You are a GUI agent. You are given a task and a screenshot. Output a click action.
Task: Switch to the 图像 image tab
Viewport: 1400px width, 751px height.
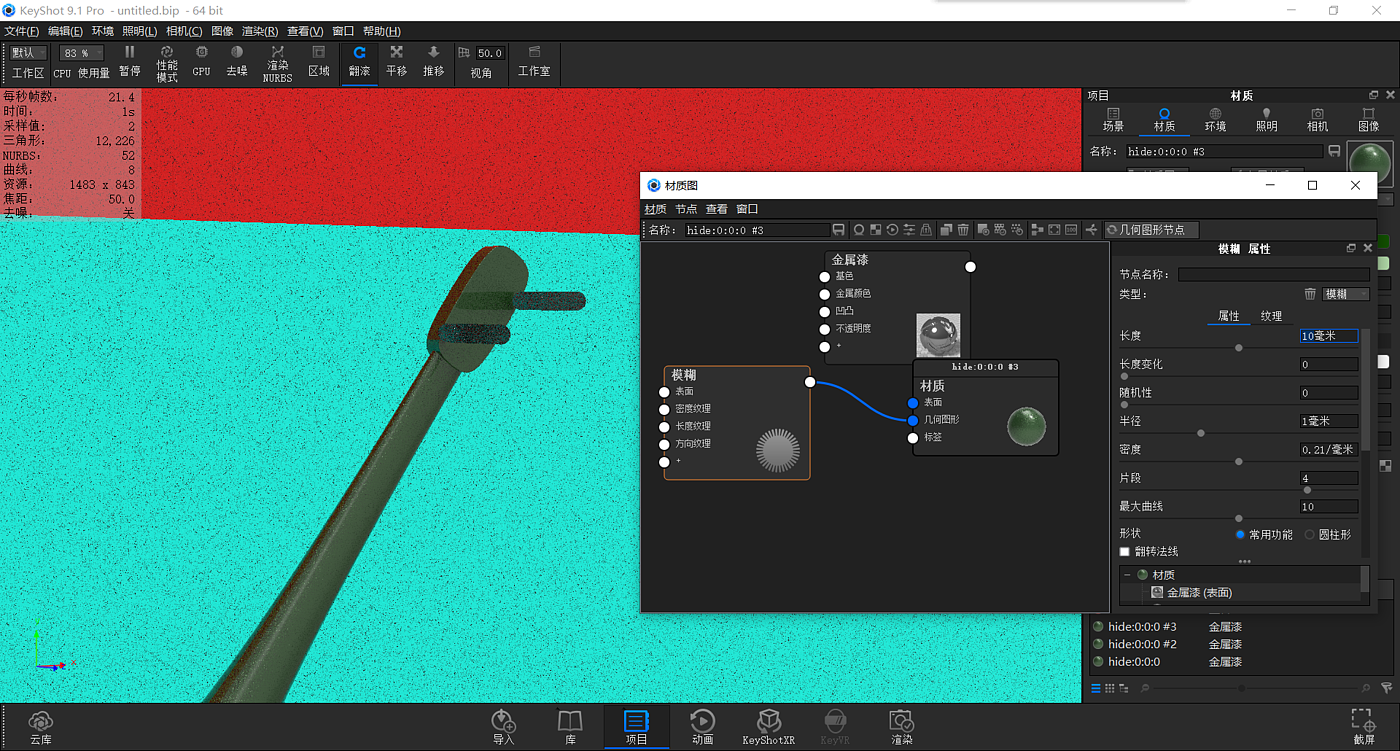(1368, 120)
